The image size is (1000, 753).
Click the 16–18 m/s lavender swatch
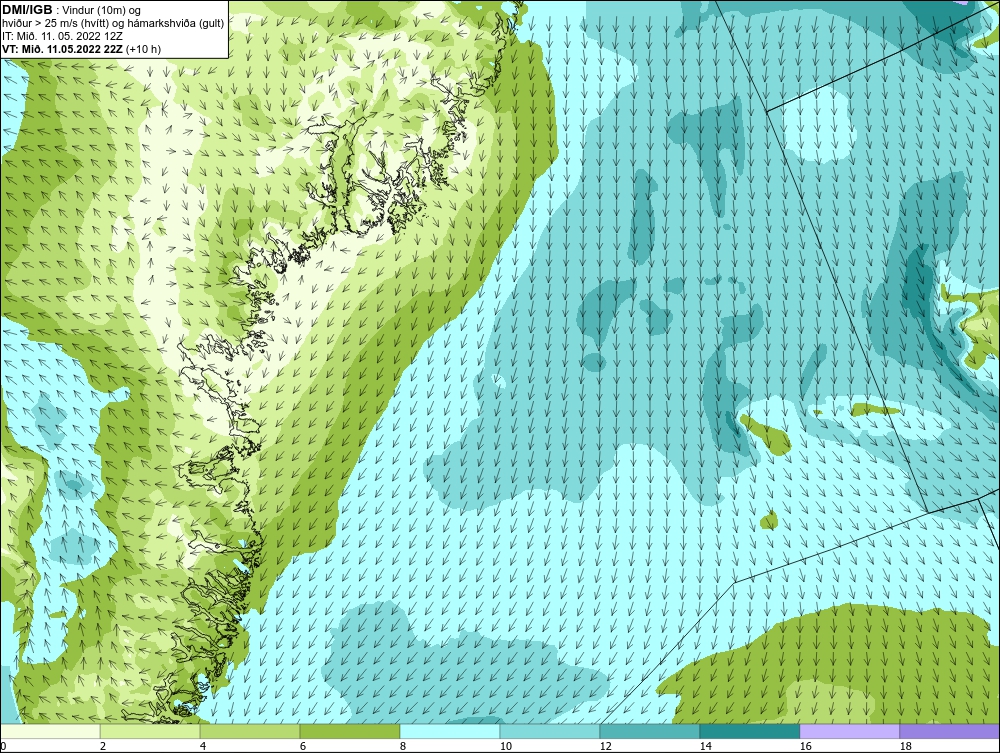(849, 731)
